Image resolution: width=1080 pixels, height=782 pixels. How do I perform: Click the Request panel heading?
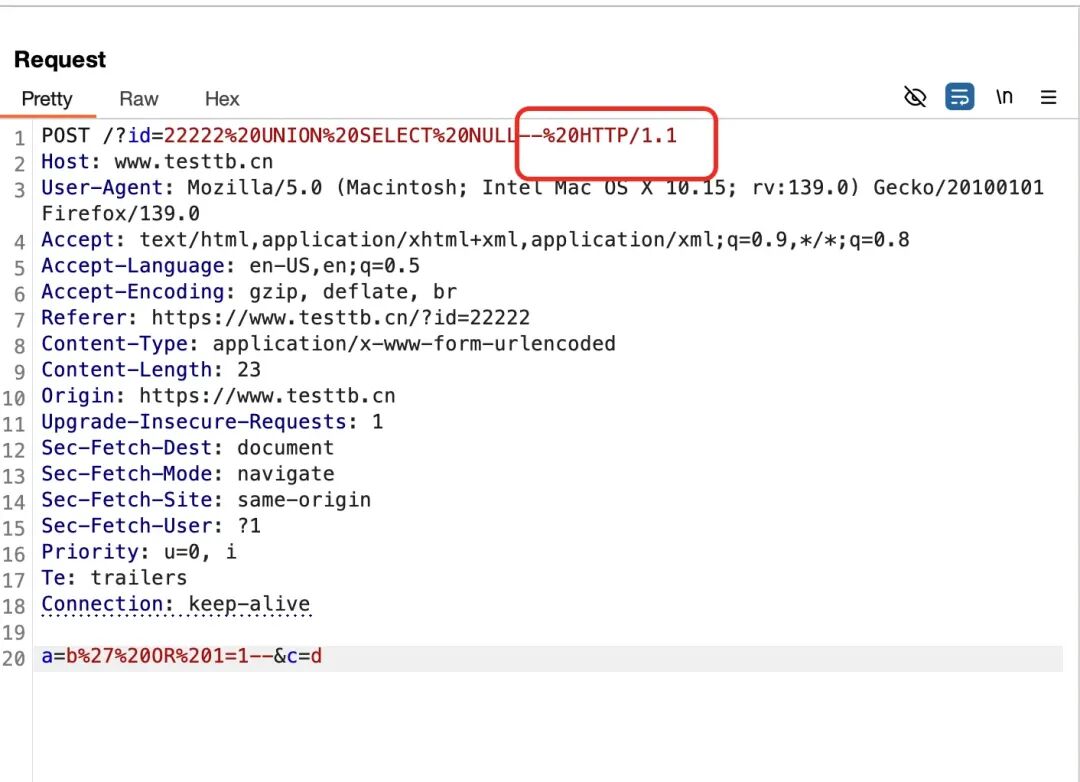click(60, 60)
